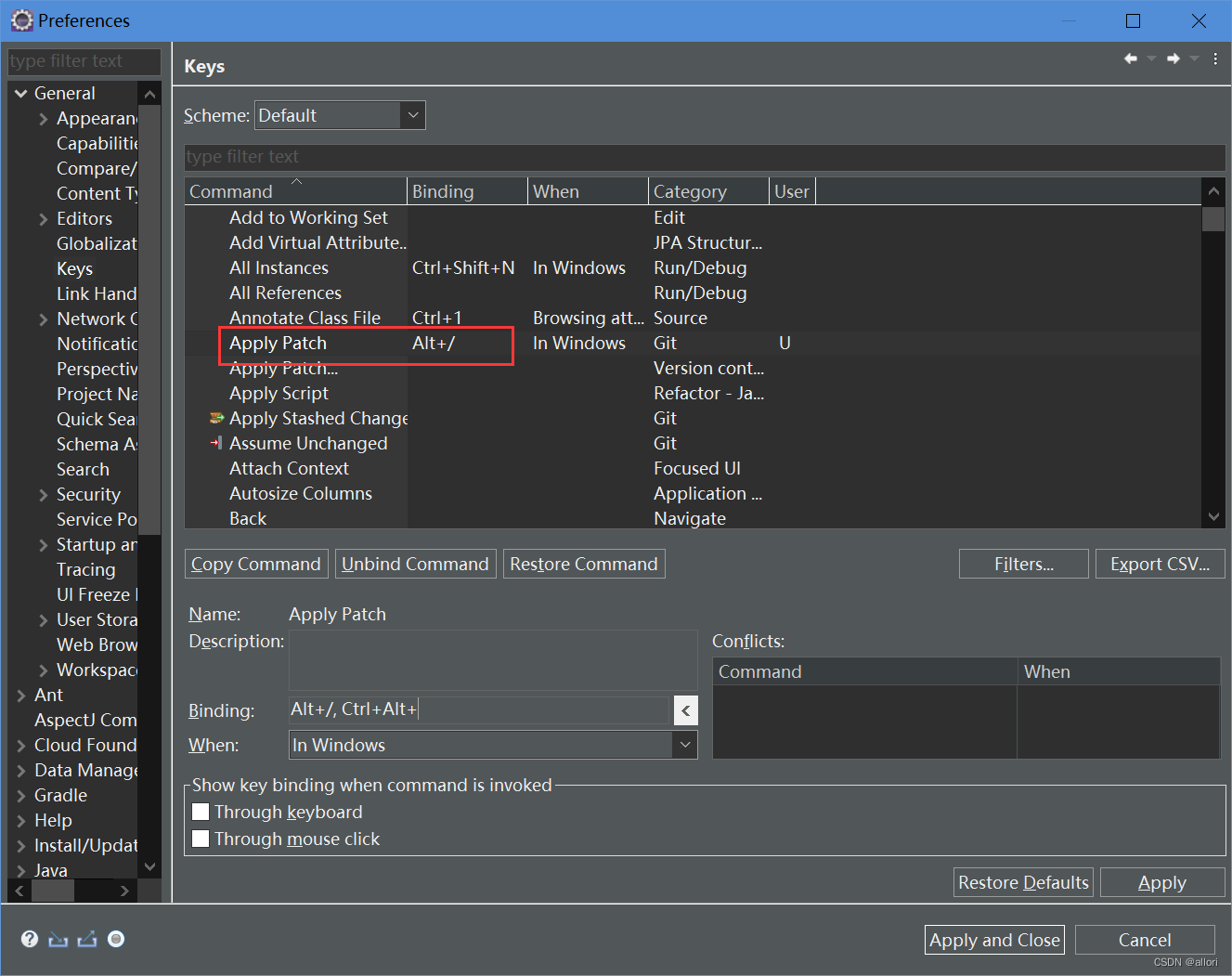Click Apply and Close
The height and width of the screenshot is (976, 1232).
tap(993, 939)
